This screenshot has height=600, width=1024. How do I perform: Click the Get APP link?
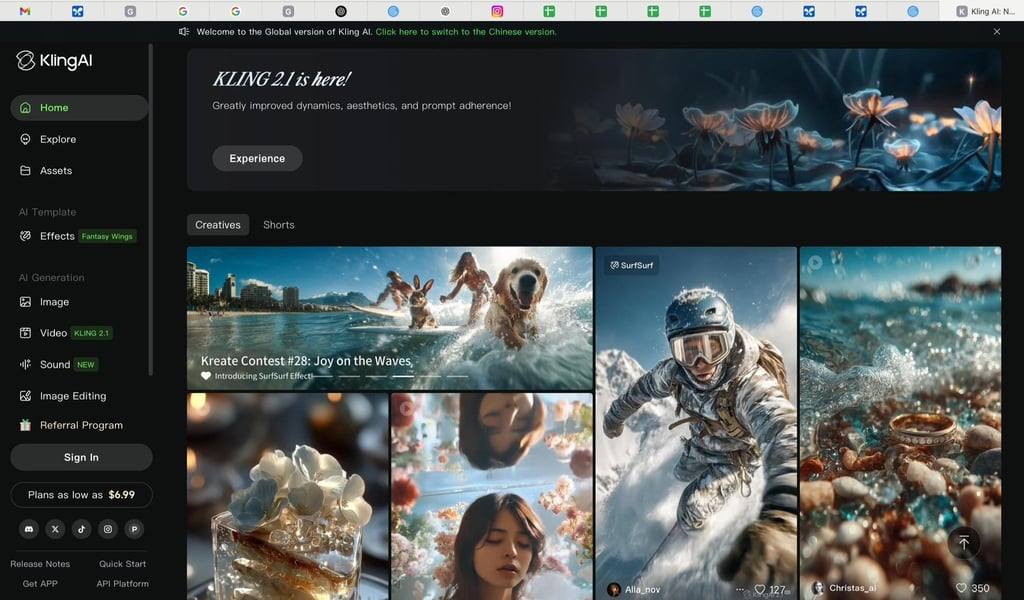coord(40,584)
